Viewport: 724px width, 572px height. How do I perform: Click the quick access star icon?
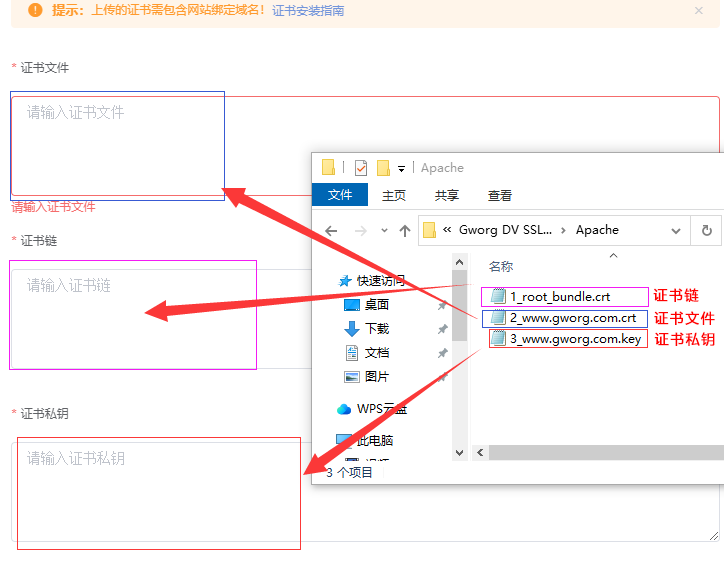[x=345, y=280]
